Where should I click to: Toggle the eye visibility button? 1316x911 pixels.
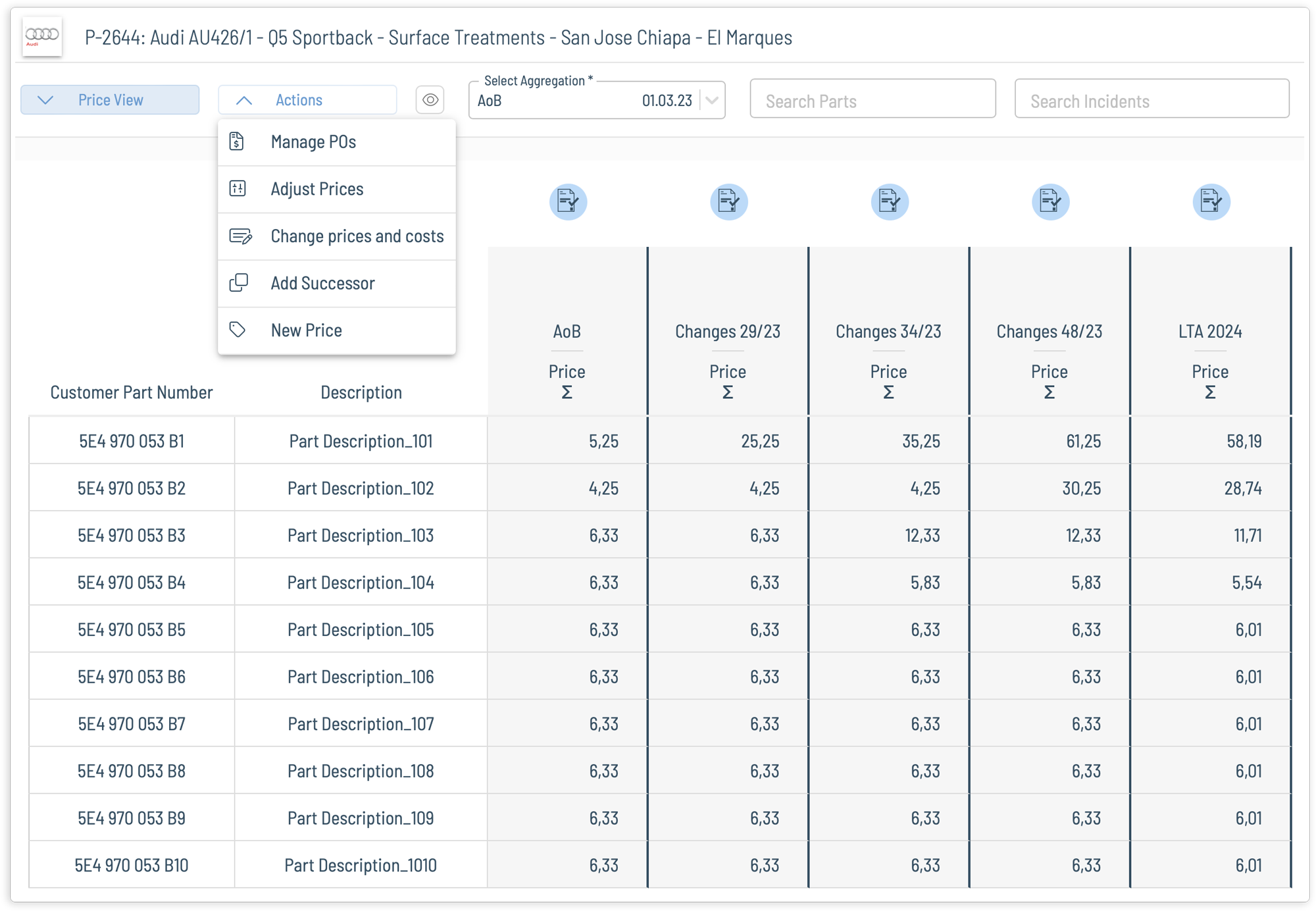(x=430, y=100)
